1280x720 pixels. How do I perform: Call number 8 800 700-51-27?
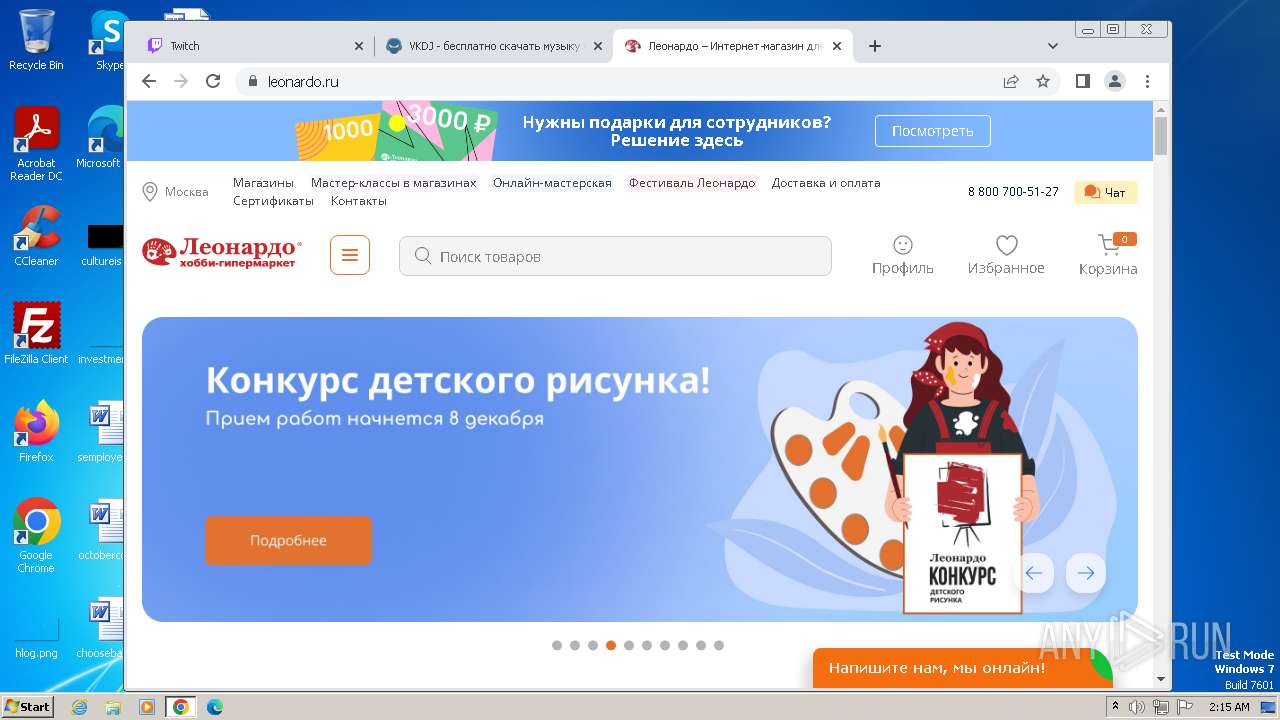point(1013,192)
